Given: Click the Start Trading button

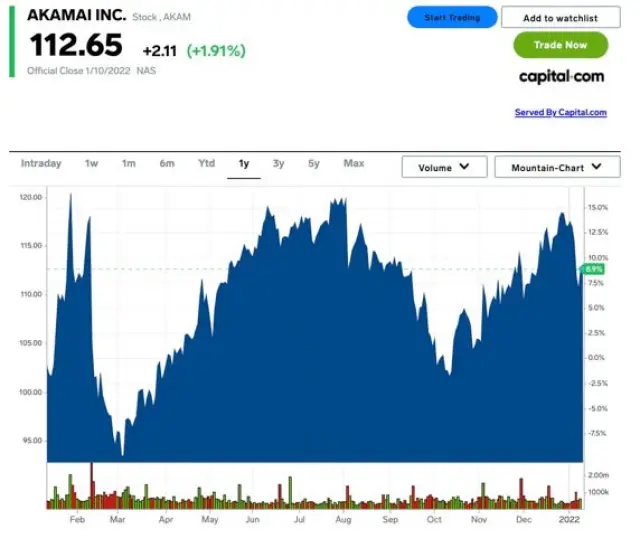Looking at the screenshot, I should pyautogui.click(x=451, y=18).
